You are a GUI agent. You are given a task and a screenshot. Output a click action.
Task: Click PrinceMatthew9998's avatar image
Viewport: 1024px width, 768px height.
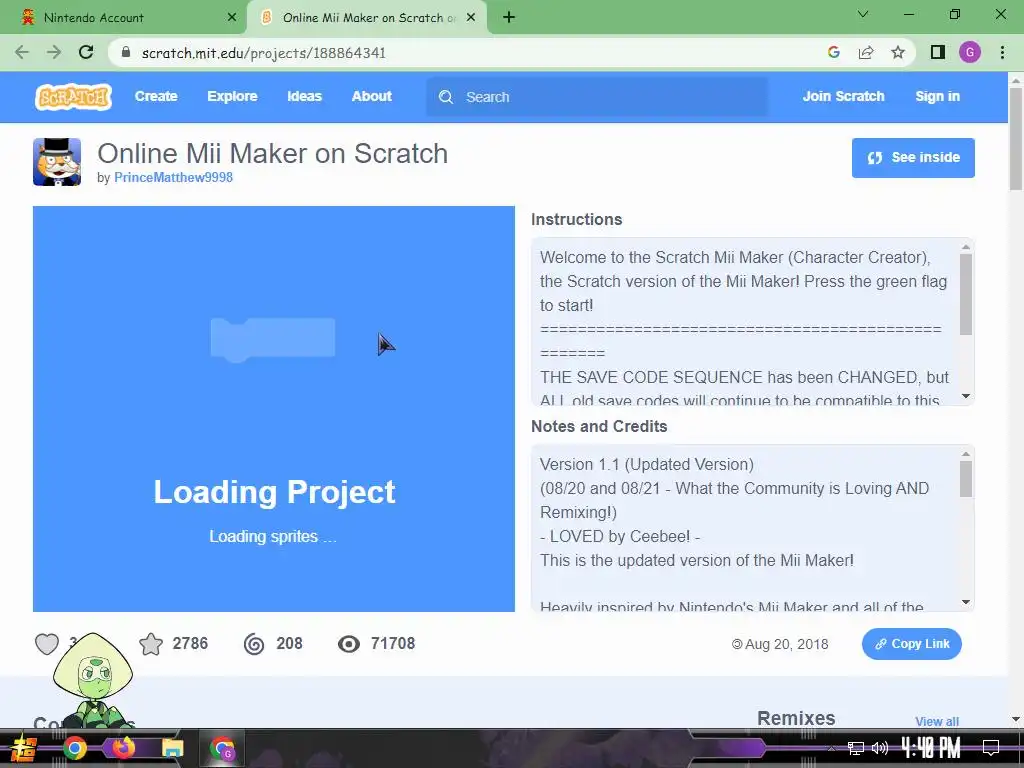(57, 162)
